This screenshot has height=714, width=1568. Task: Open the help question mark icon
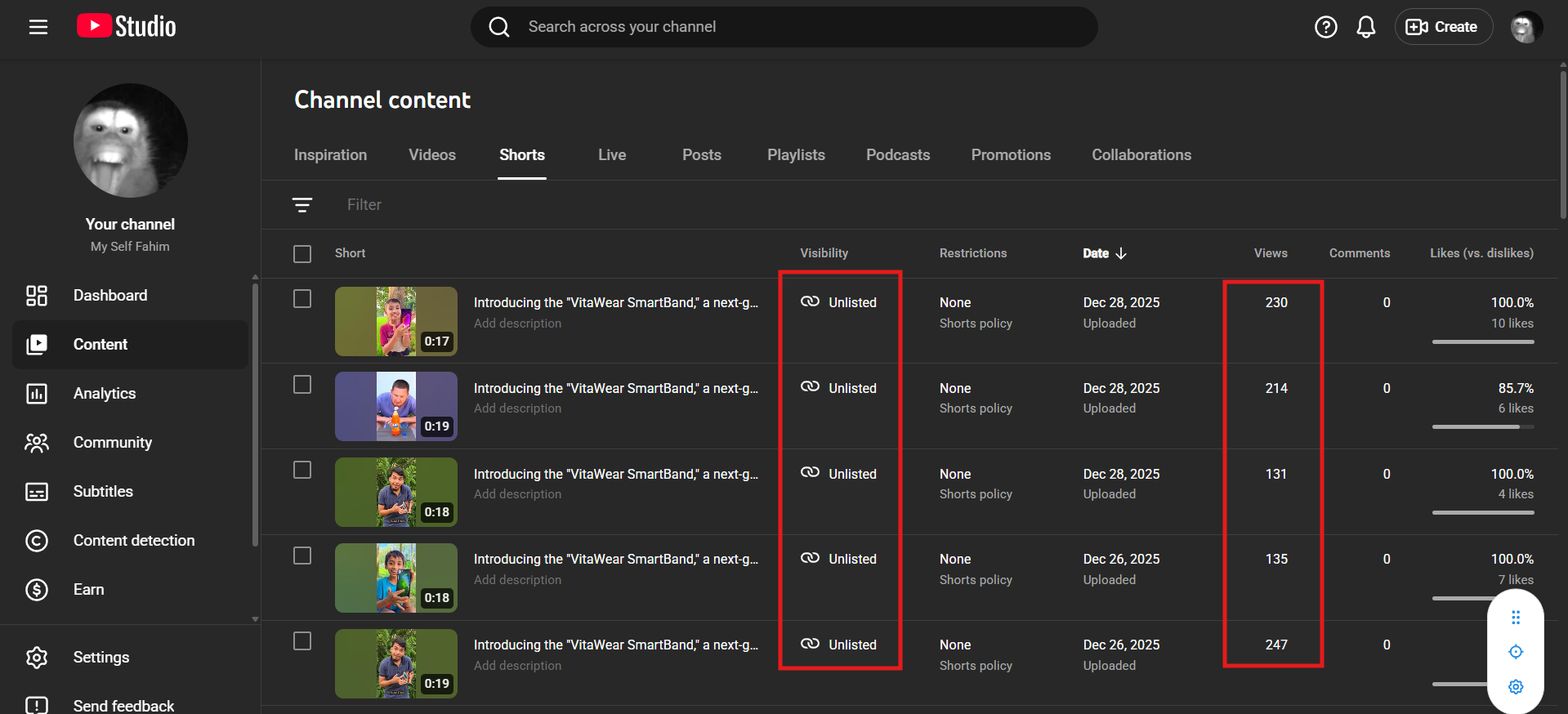pyautogui.click(x=1325, y=27)
